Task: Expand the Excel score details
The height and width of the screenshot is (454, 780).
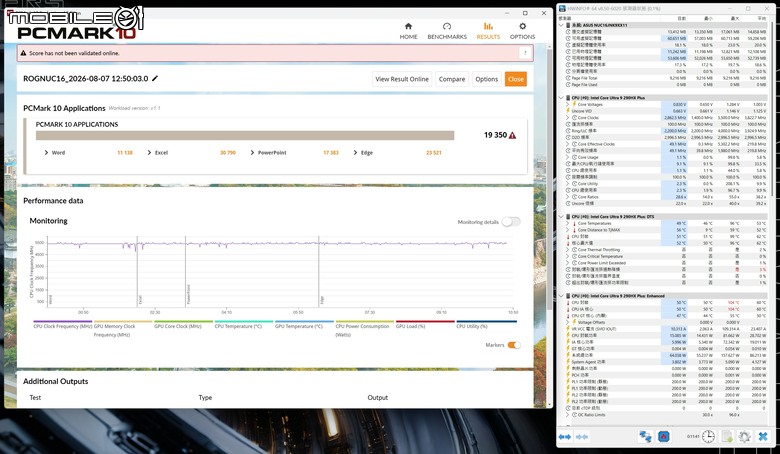Action: [149, 153]
